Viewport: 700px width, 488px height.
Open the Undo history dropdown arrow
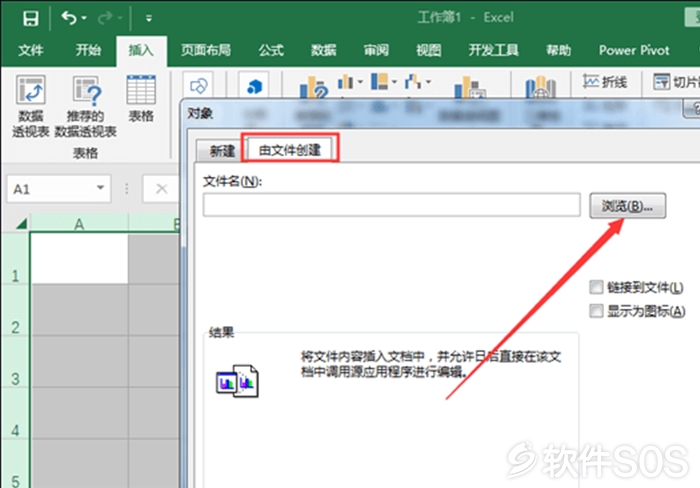(x=84, y=18)
